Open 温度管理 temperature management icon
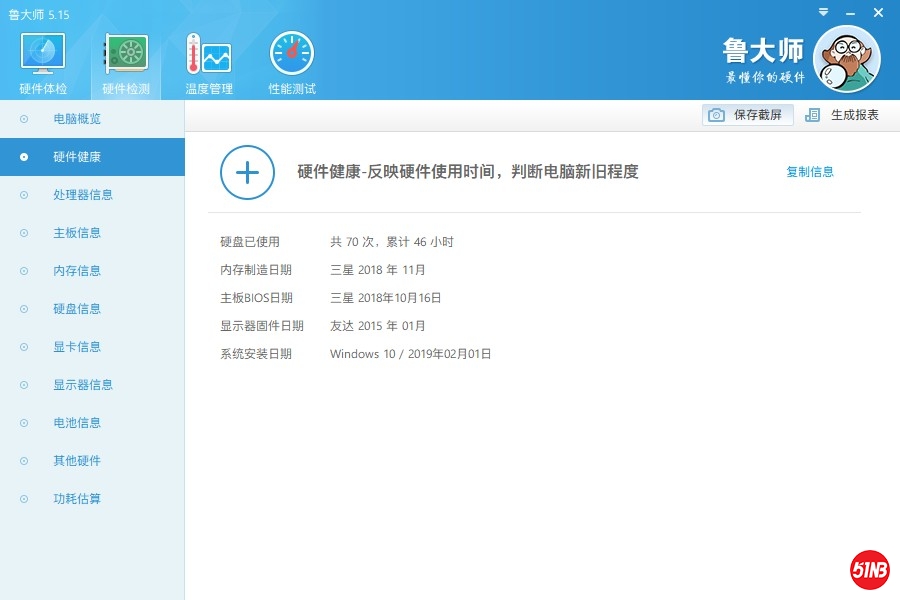Screen dimensions: 900x600 click(208, 54)
